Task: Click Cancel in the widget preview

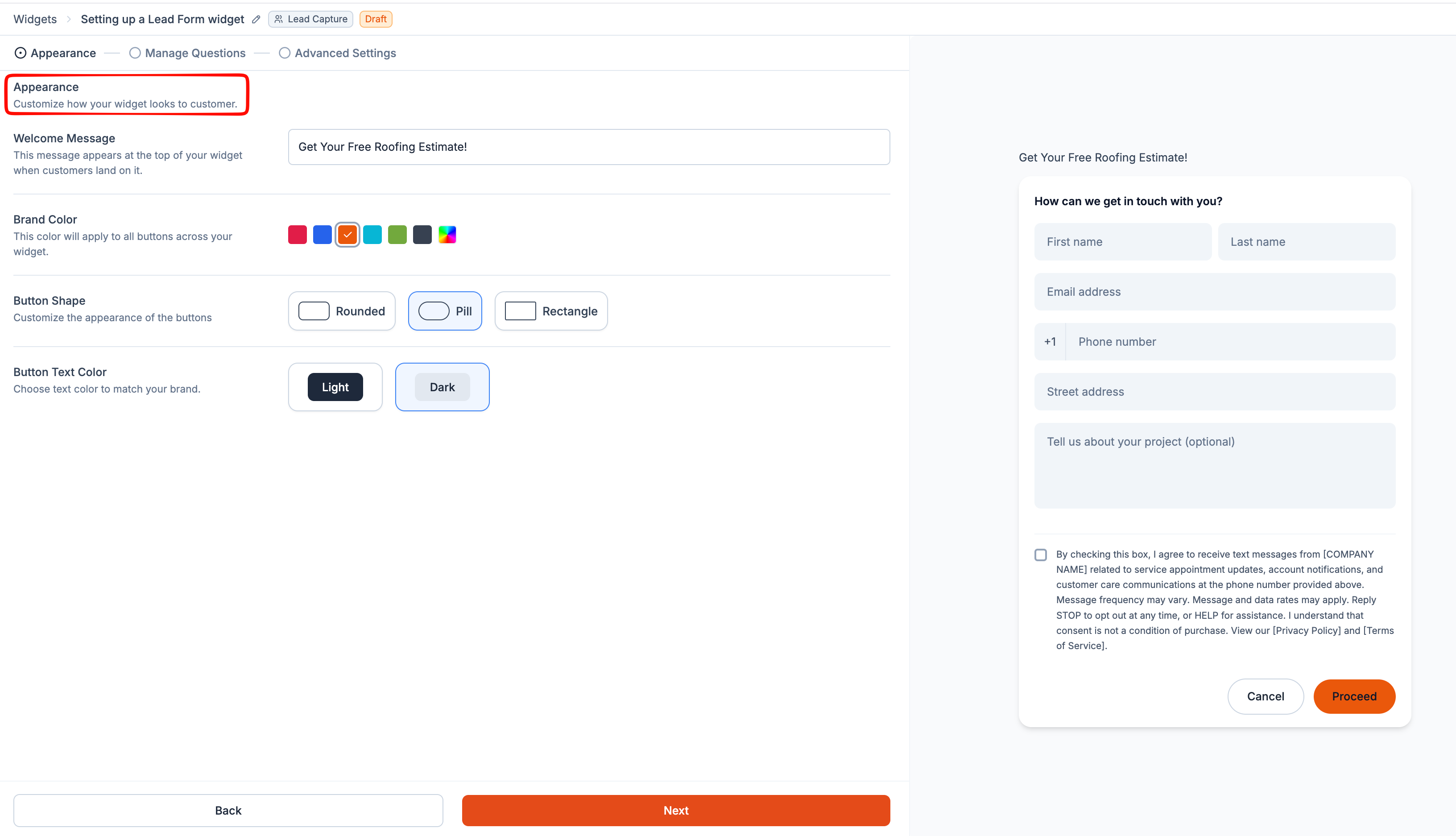Action: pyautogui.click(x=1266, y=696)
